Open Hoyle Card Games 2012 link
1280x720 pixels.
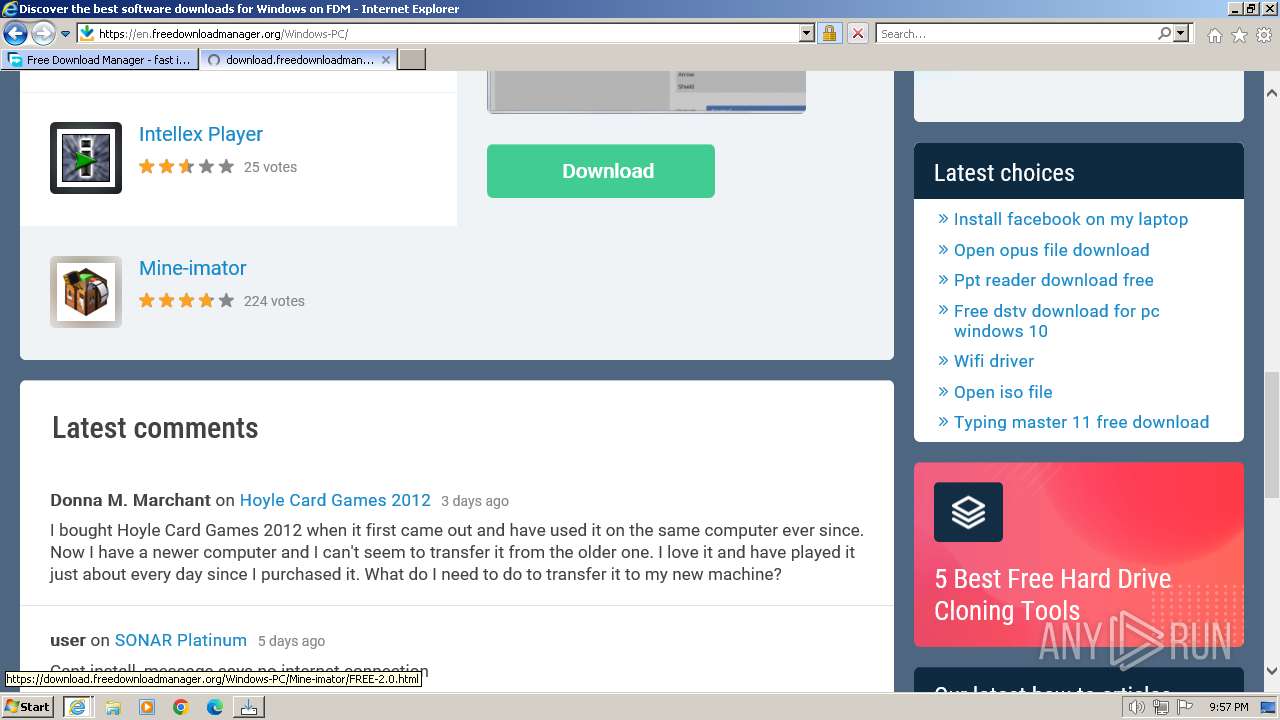click(x=335, y=500)
